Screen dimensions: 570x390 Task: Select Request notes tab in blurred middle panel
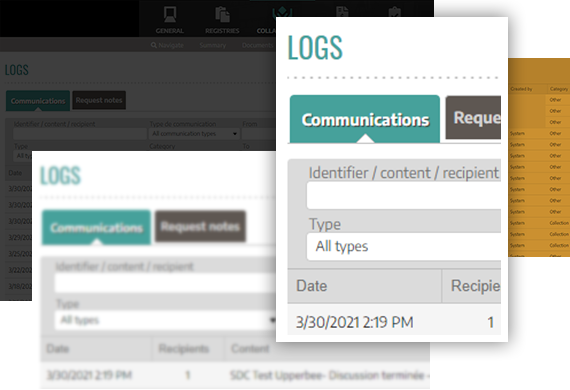coord(200,226)
